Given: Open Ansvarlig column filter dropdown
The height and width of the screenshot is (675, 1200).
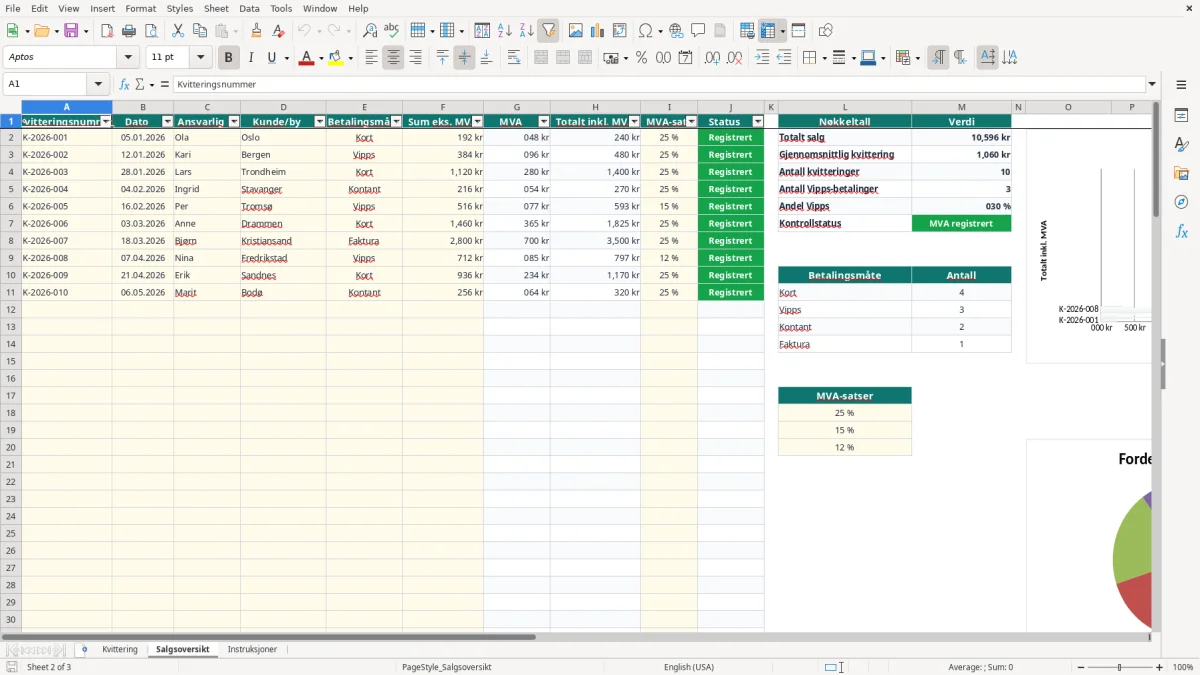Looking at the screenshot, I should 234,122.
